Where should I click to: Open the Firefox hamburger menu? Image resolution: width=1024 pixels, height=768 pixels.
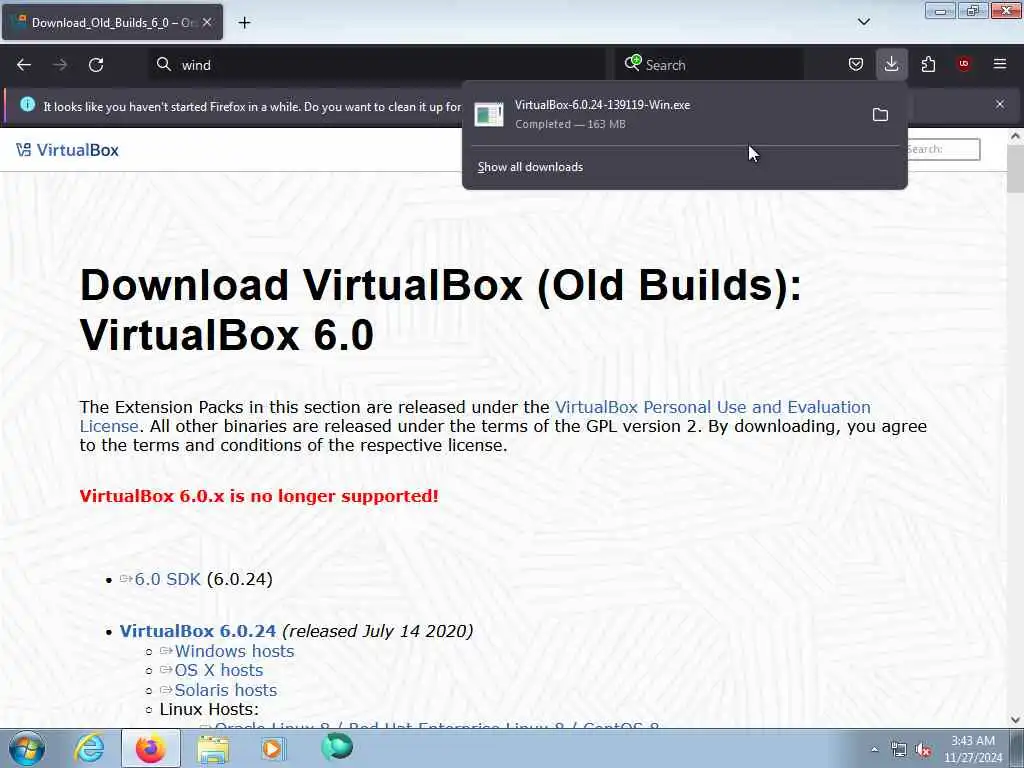(x=1000, y=64)
